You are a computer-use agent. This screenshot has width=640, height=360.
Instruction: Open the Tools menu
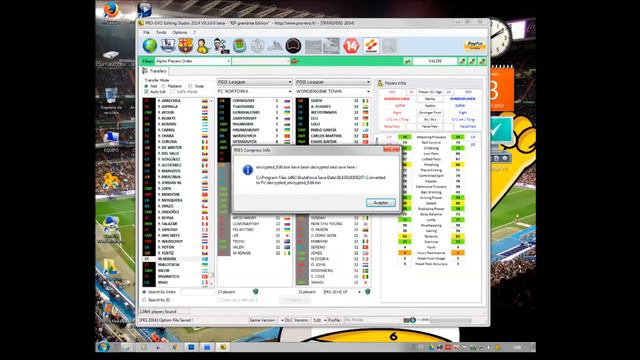(161, 32)
